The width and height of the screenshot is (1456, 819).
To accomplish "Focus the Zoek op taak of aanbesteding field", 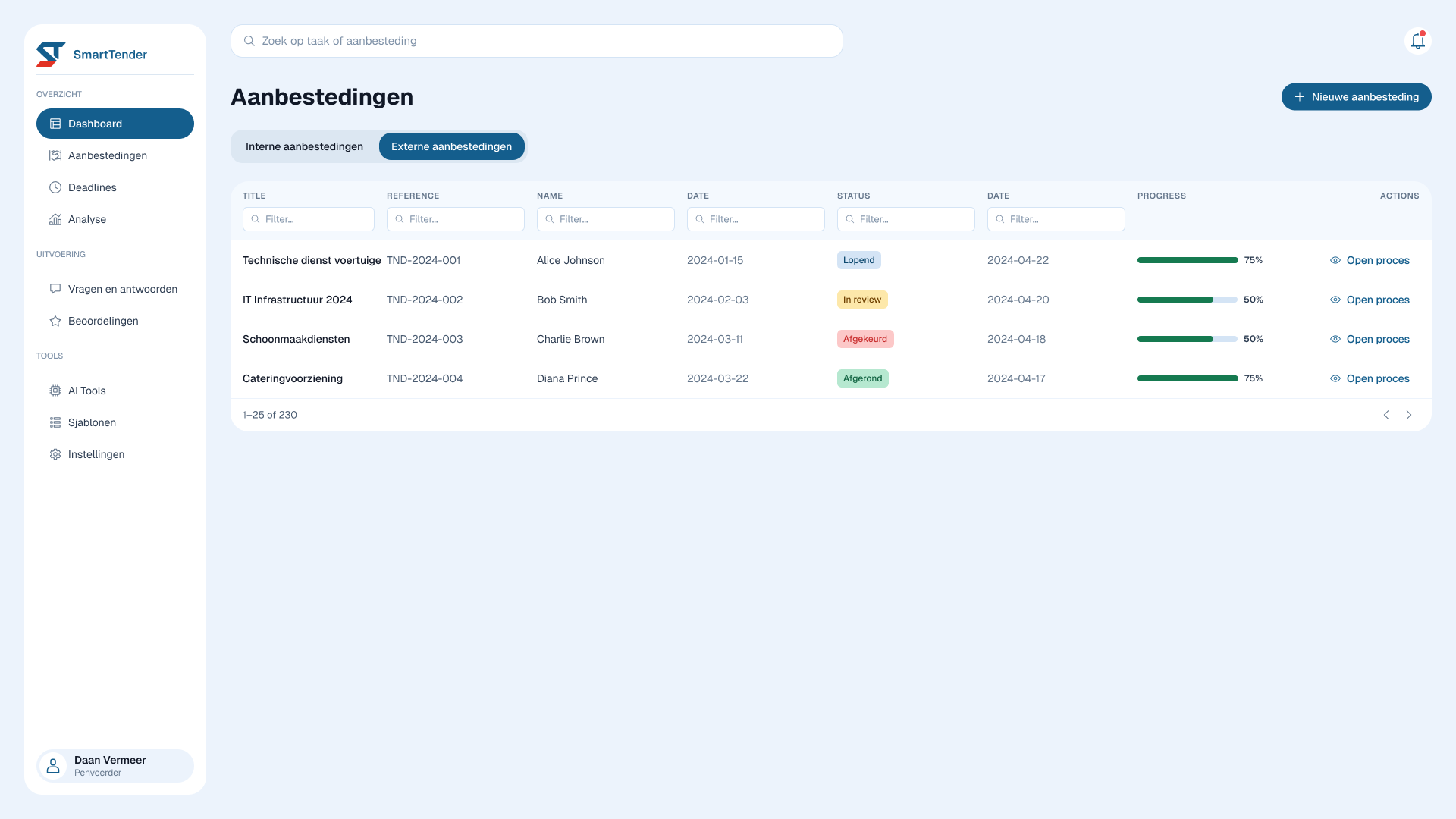I will [x=537, y=41].
